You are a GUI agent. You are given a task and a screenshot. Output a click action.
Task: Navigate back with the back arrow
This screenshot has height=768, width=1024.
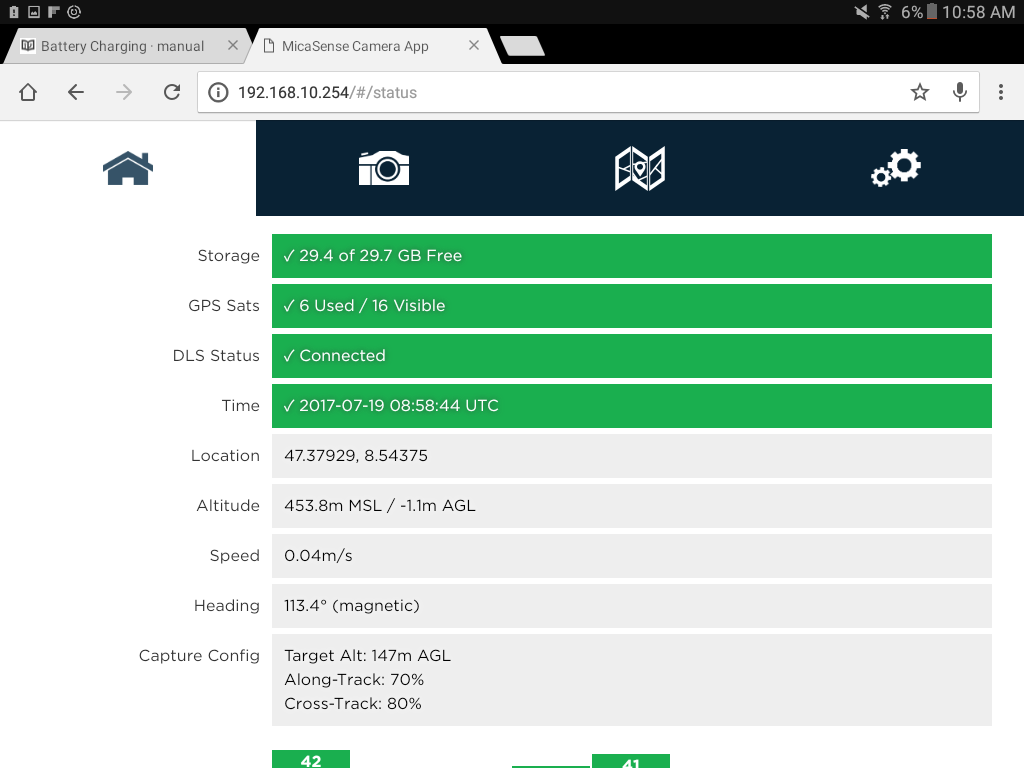75,91
